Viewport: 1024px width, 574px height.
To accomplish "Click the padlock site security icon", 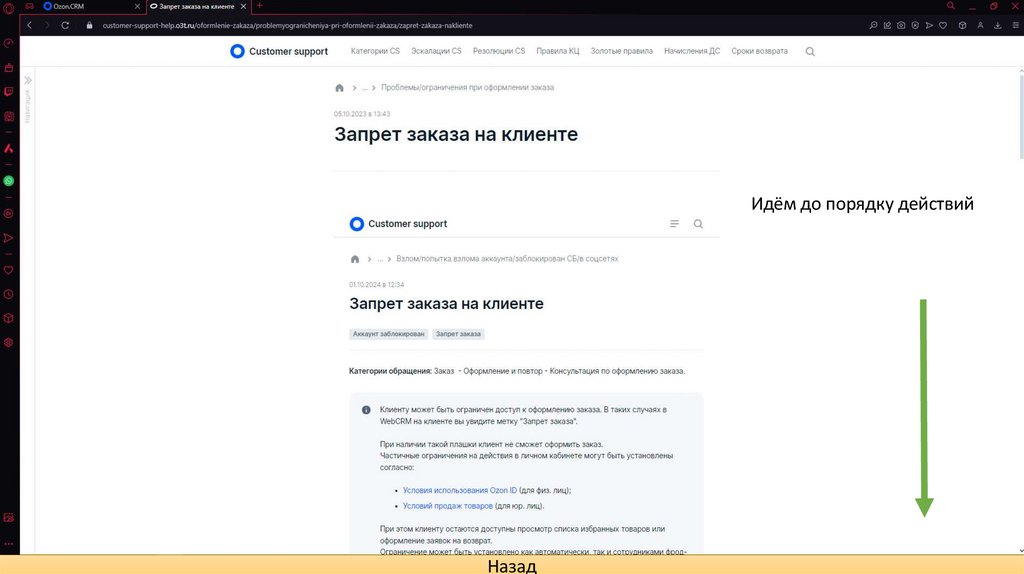I will (89, 25).
